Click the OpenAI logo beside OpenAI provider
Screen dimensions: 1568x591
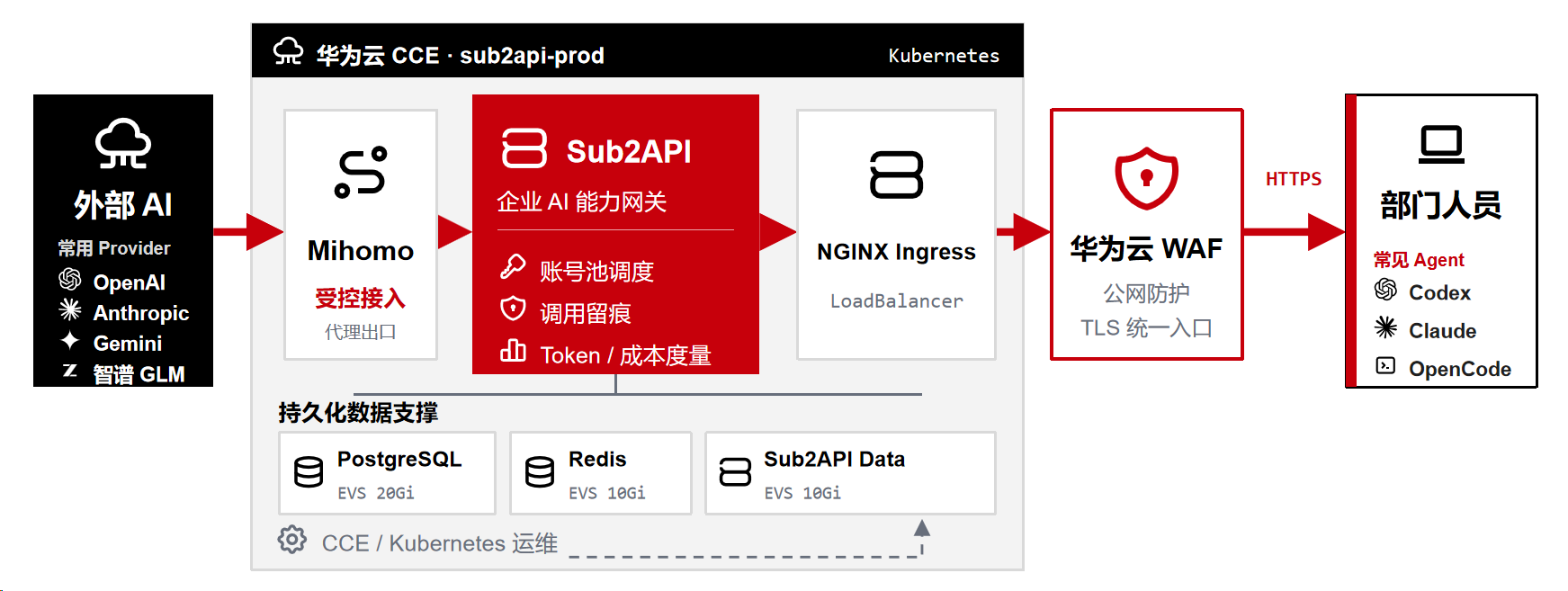(70, 280)
